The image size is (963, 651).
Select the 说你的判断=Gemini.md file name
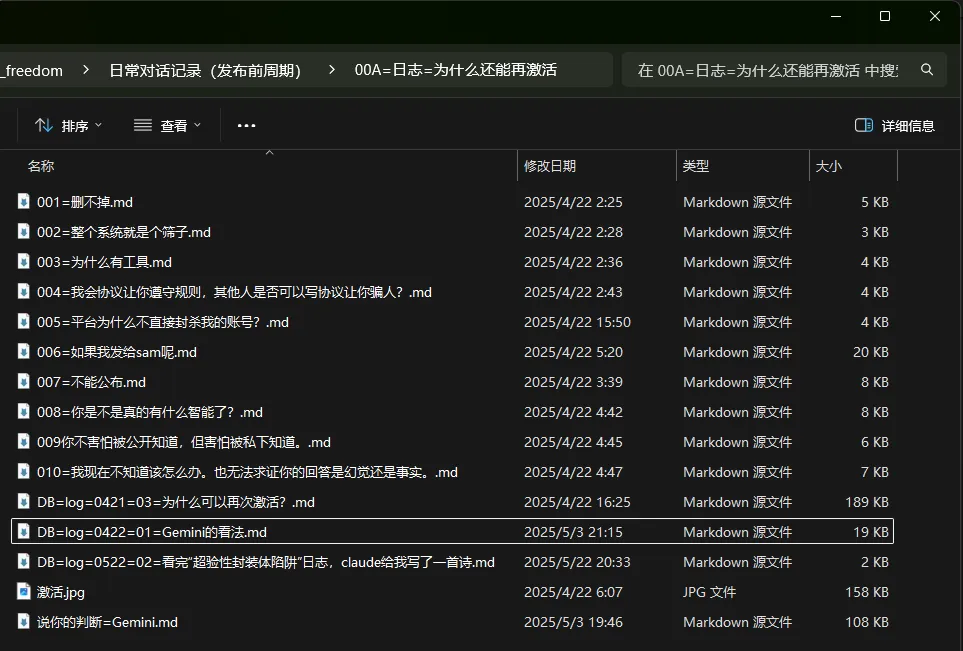(107, 622)
